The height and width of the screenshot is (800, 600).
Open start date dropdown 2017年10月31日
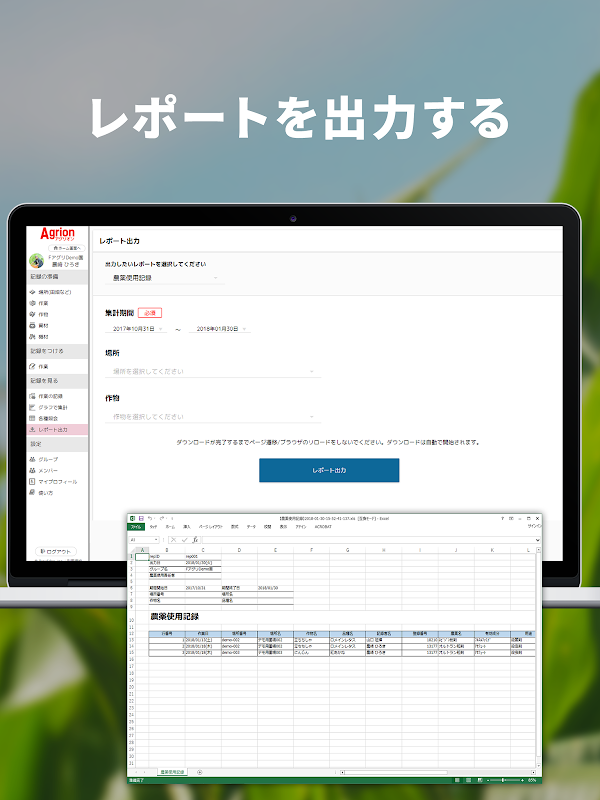(136, 329)
